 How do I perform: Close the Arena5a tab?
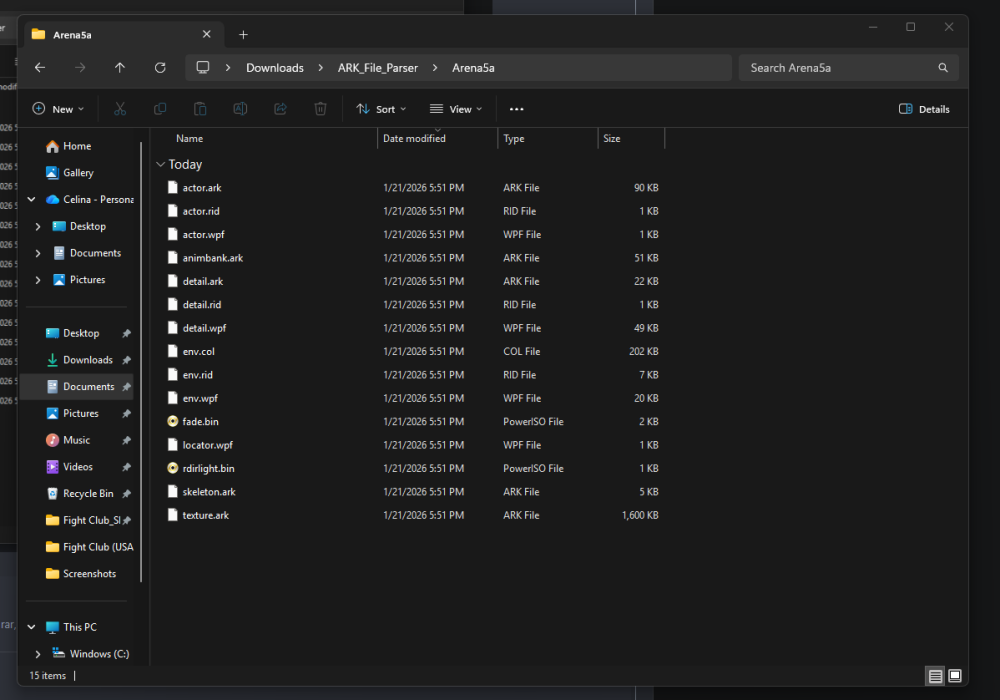[207, 34]
